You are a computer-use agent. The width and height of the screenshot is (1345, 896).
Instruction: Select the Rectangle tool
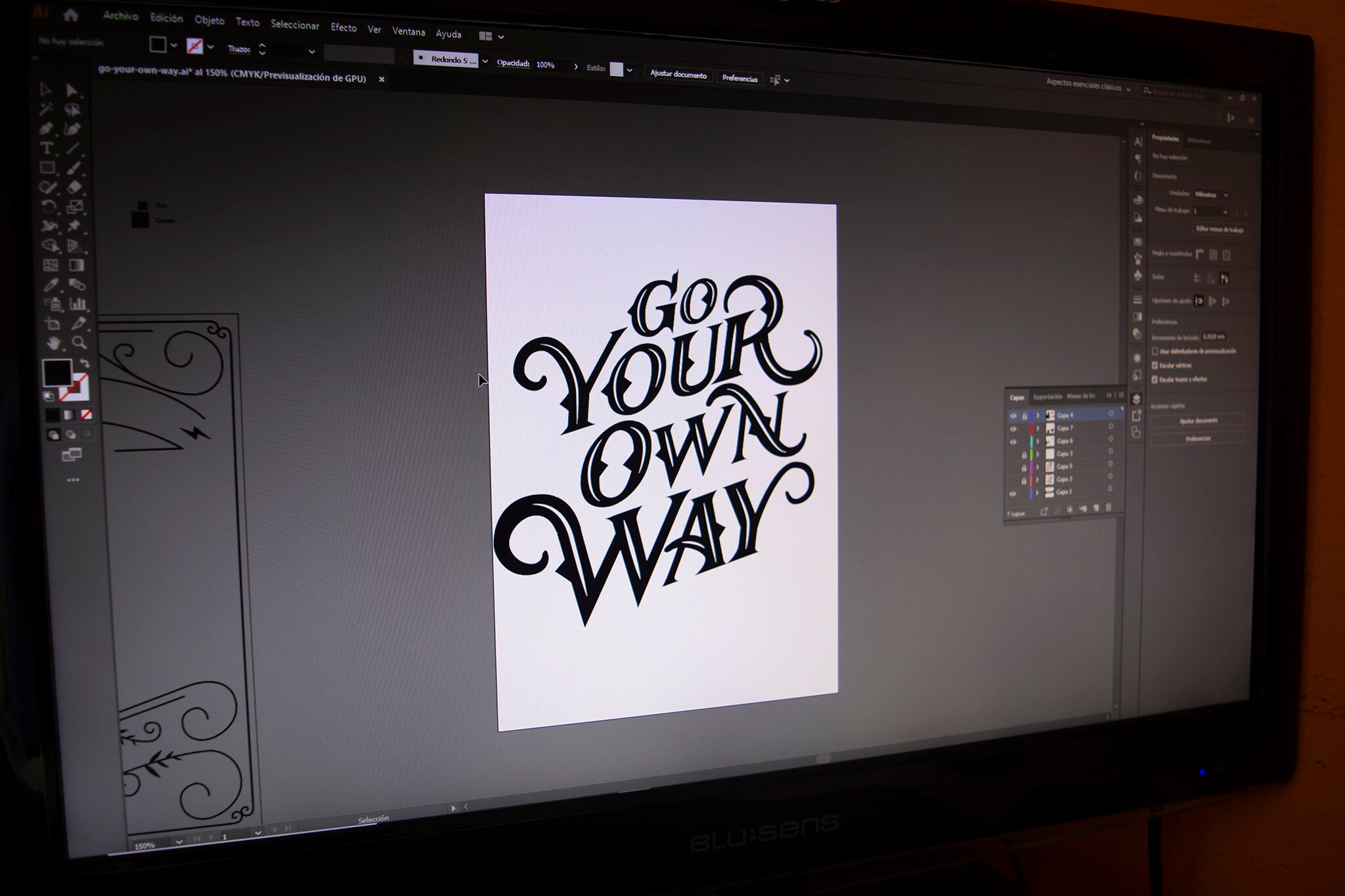(49, 169)
